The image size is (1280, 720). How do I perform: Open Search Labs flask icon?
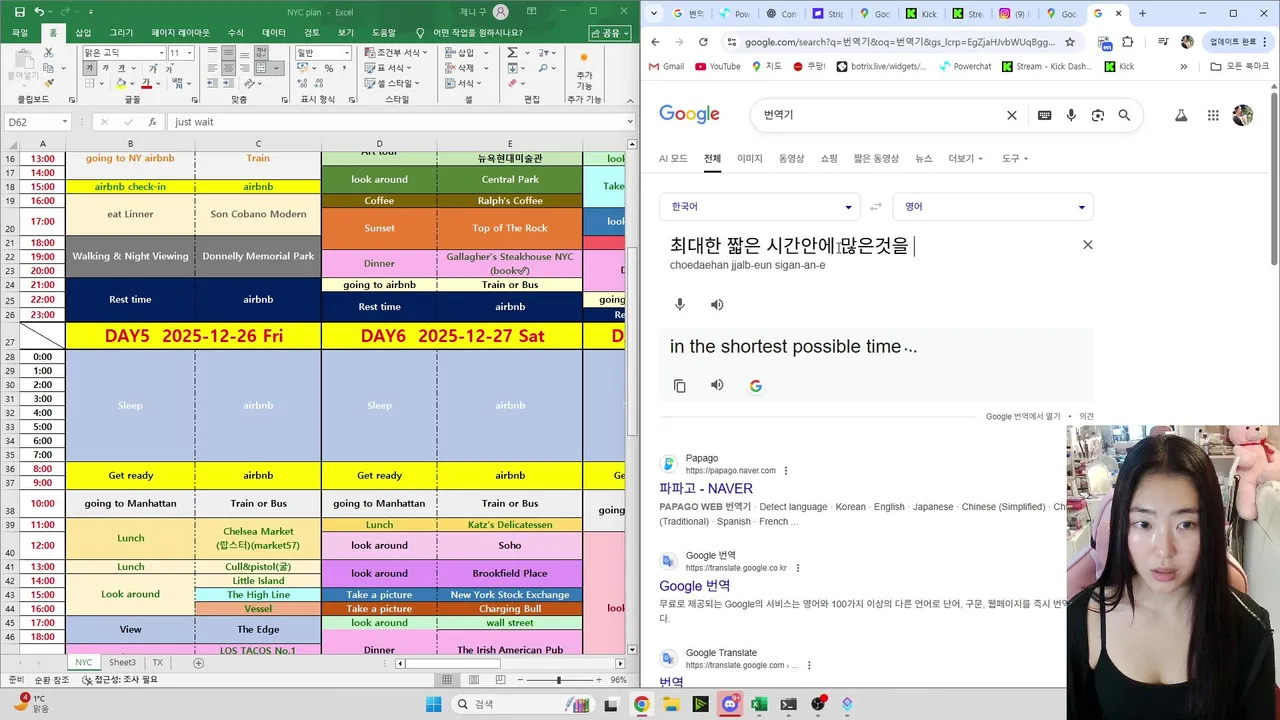pyautogui.click(x=1181, y=115)
